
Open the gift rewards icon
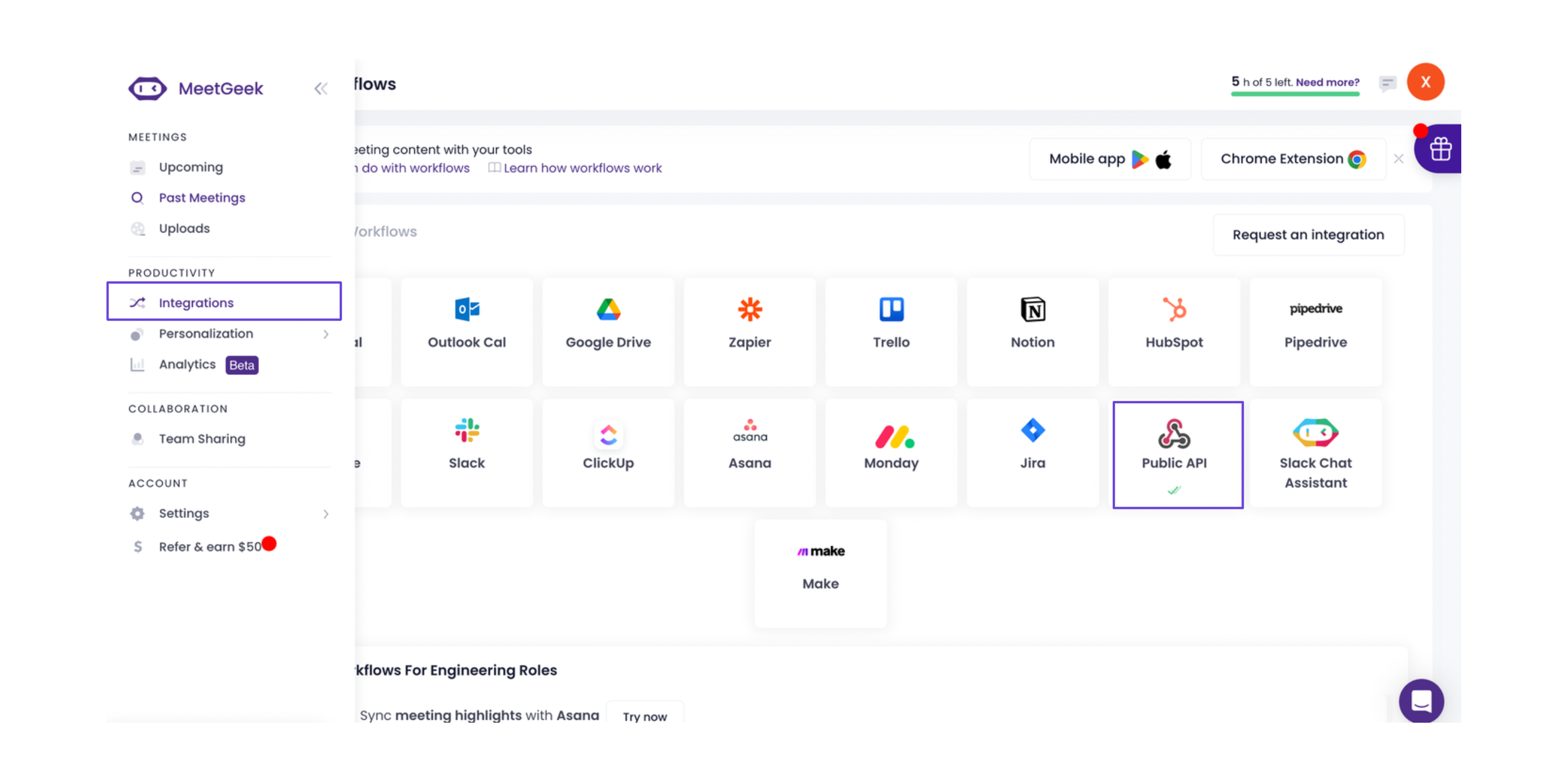pos(1439,149)
